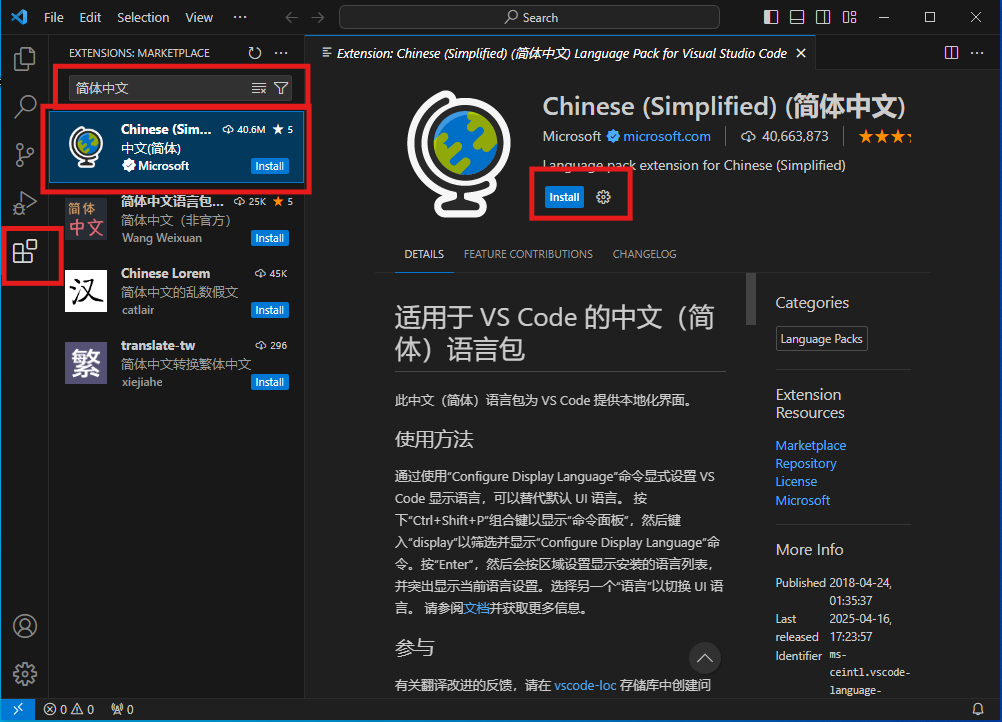Screen dimensions: 1002x722
Task: Click the 40,663,873 install count
Action: [x=785, y=136]
